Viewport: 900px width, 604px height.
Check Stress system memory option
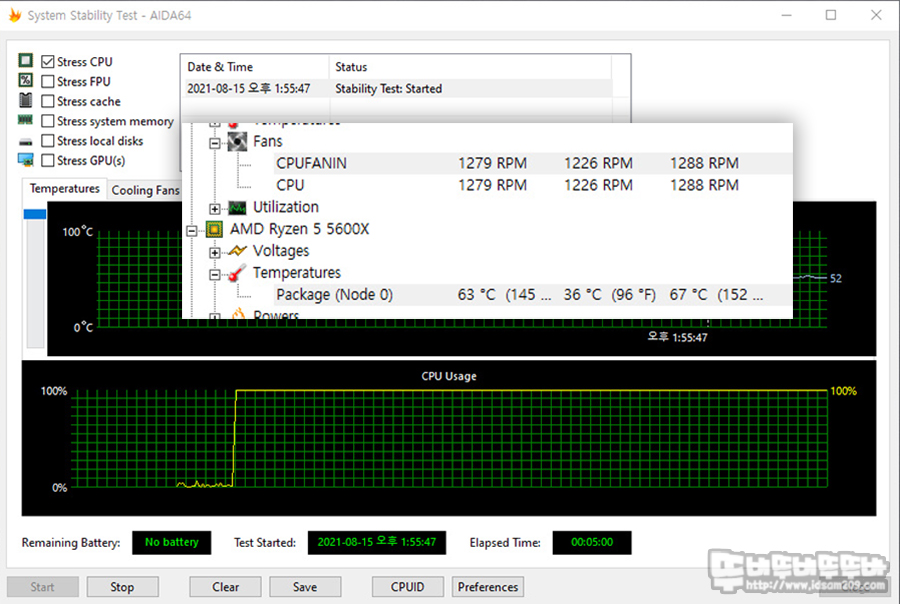48,121
